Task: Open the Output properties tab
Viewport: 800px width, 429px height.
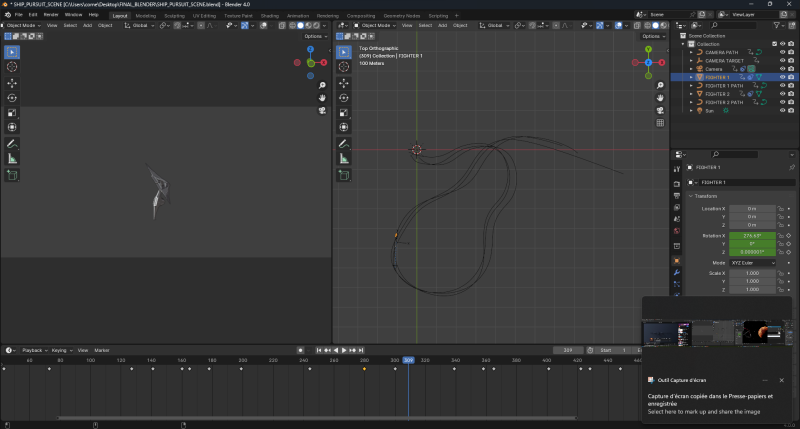Action: pos(677,196)
